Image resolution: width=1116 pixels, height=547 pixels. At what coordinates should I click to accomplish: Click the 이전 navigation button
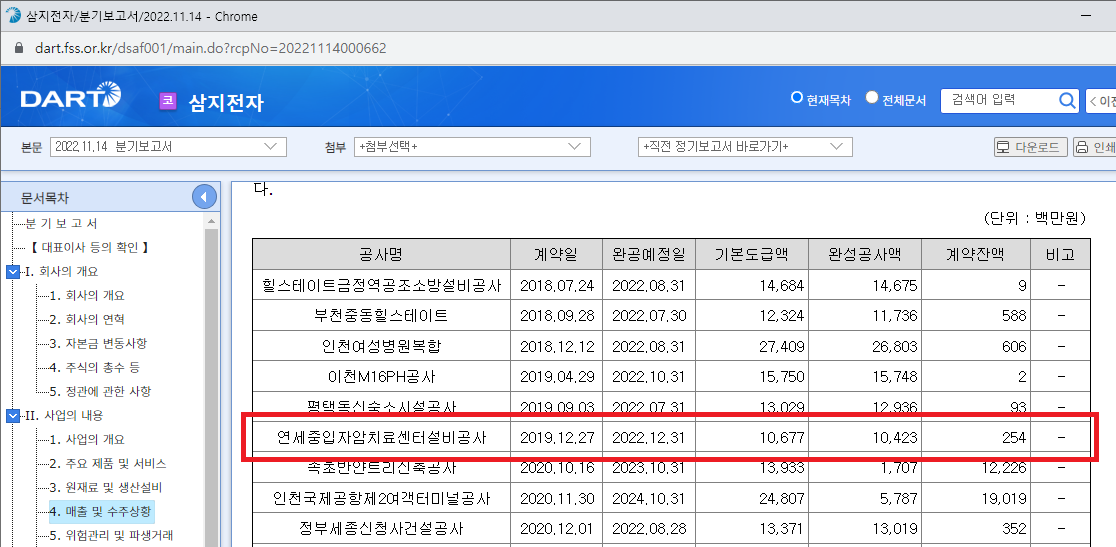pyautogui.click(x=1100, y=101)
